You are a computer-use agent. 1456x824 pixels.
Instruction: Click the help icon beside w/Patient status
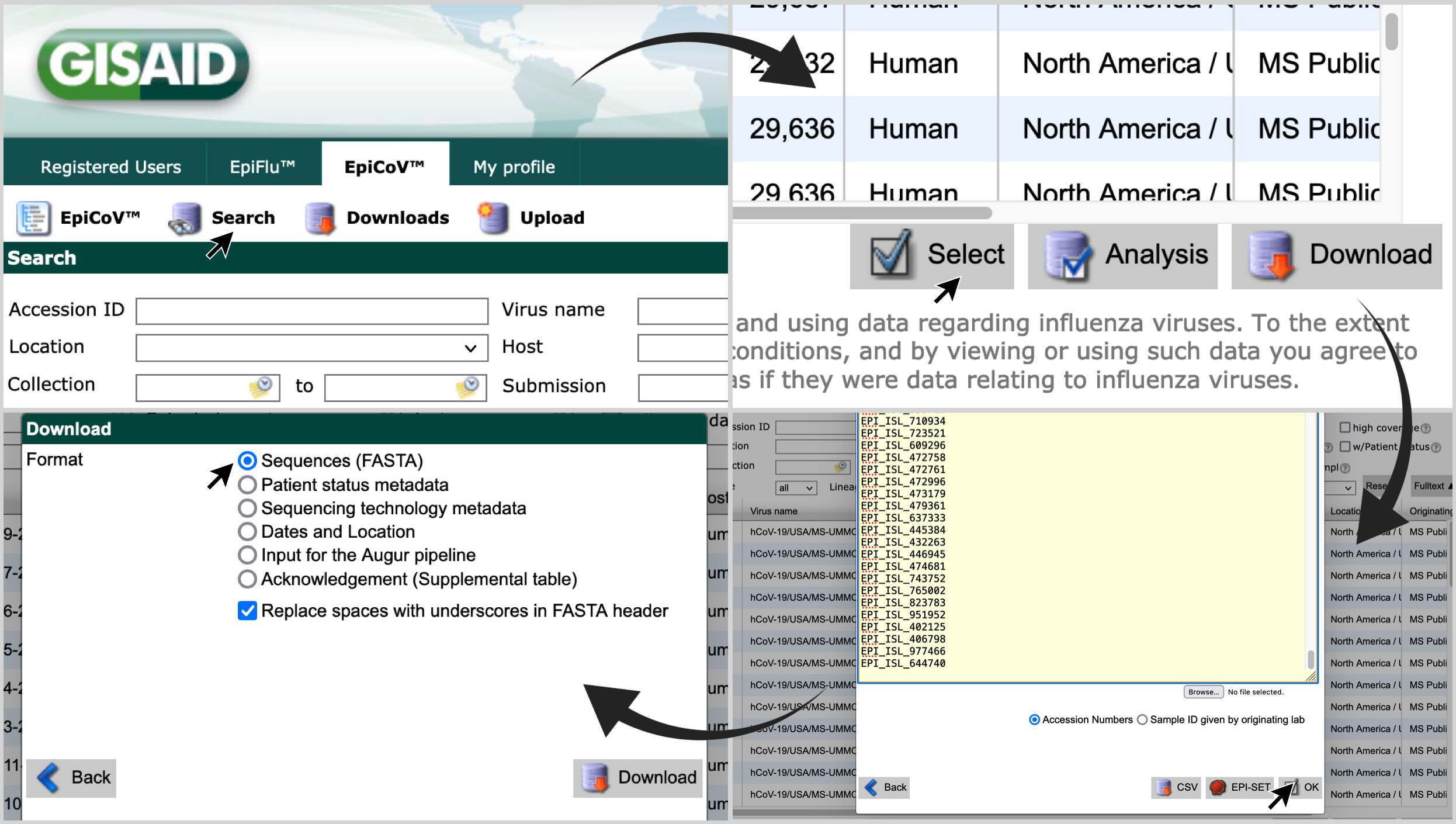point(1436,448)
